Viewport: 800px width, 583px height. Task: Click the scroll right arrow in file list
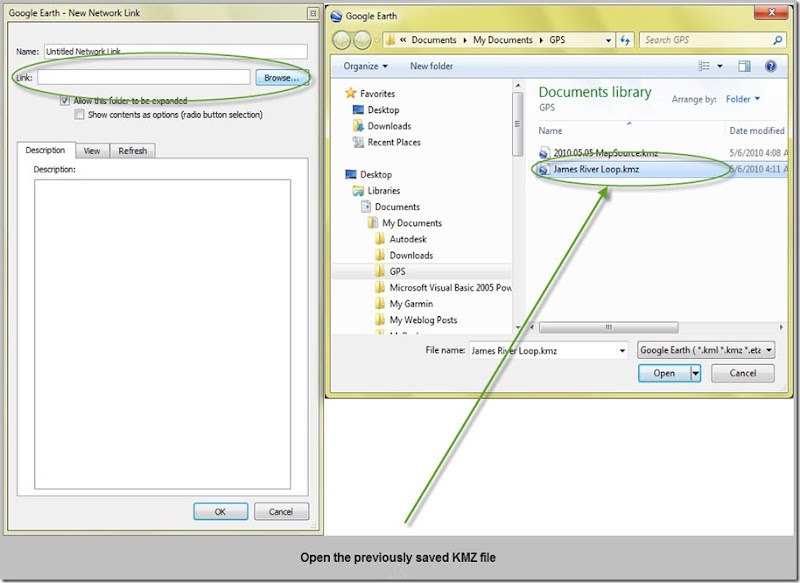(781, 327)
